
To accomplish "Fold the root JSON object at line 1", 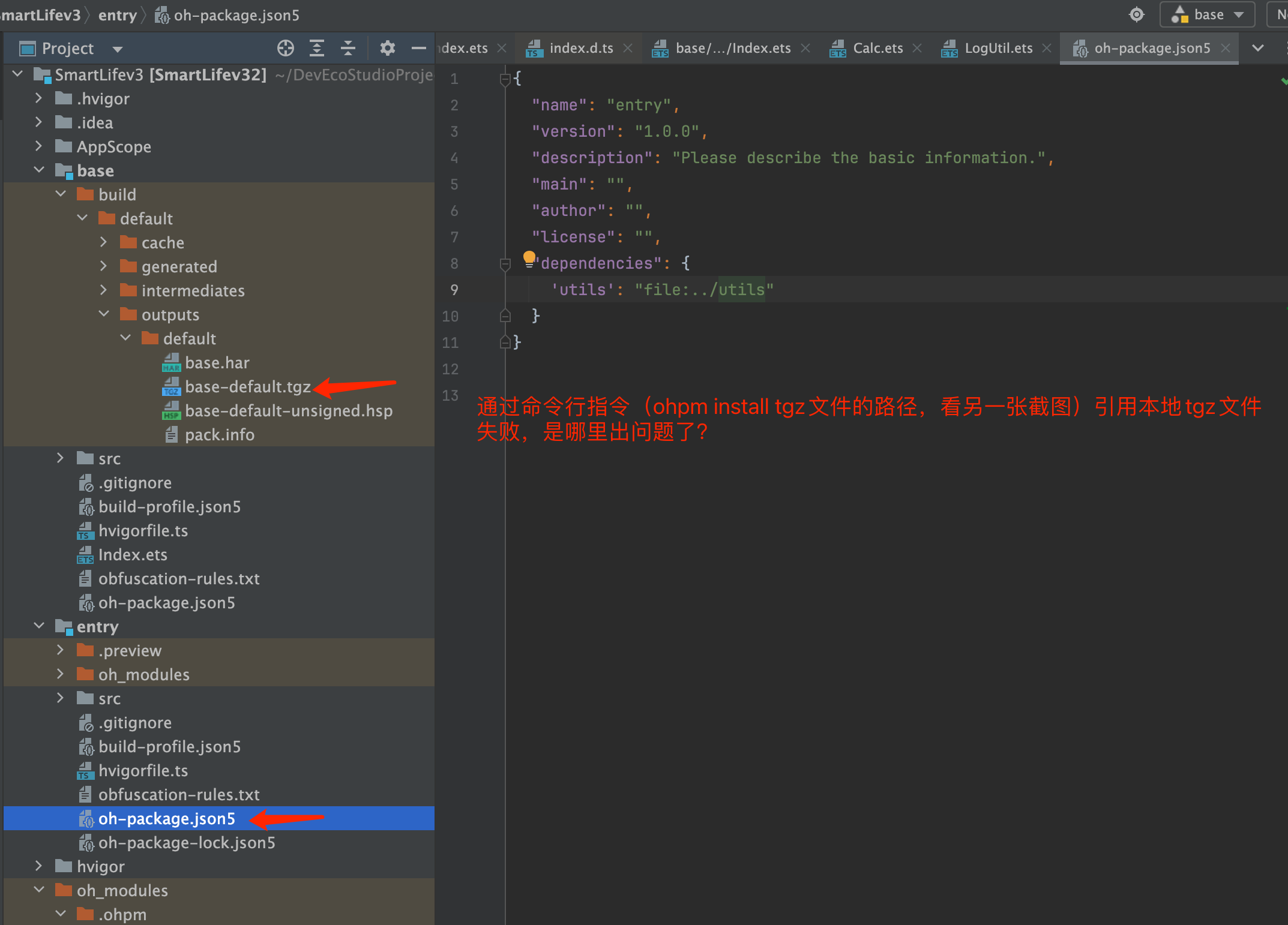I will tap(505, 79).
